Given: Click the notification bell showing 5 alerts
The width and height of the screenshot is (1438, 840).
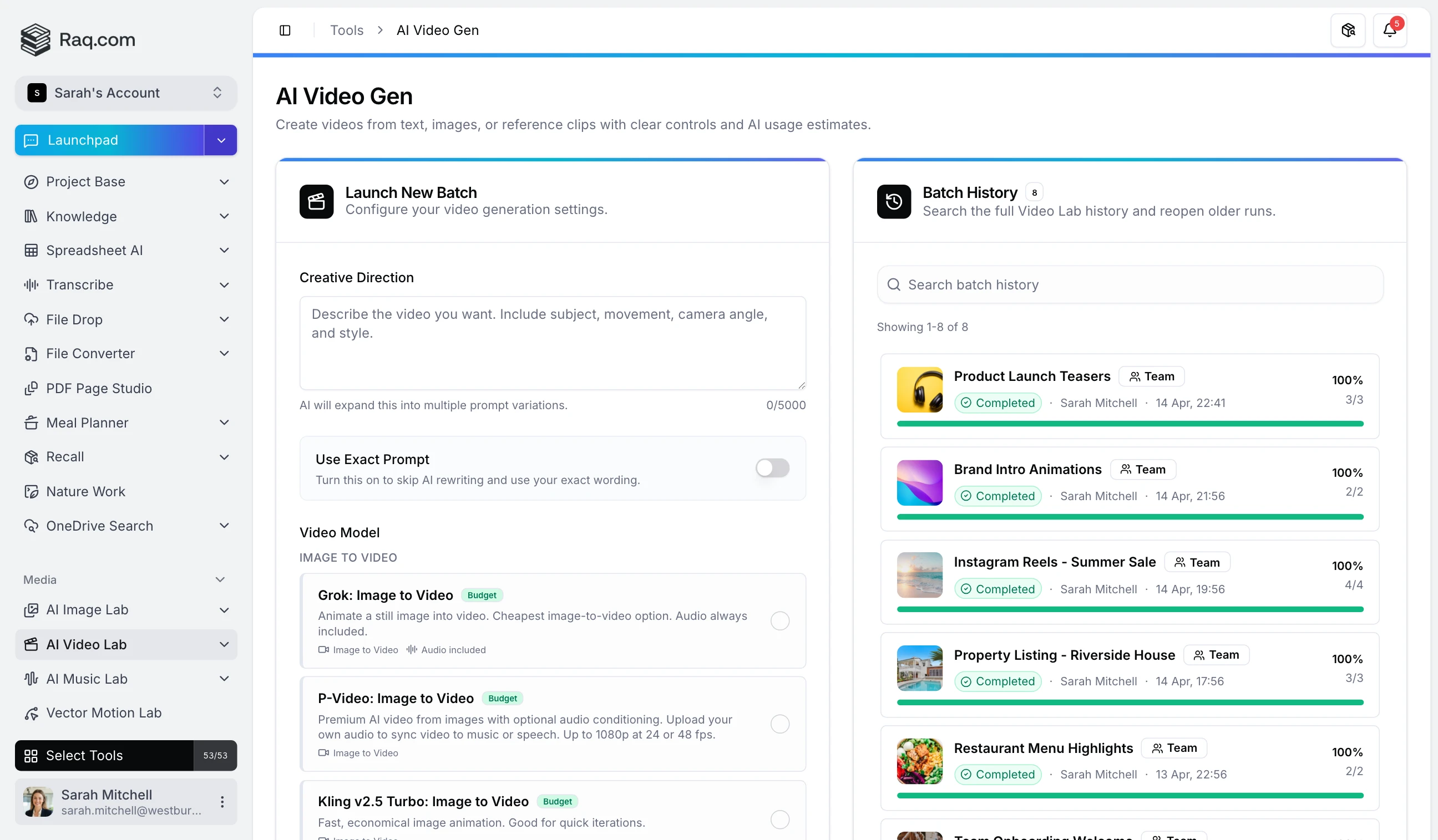Looking at the screenshot, I should click(1390, 29).
